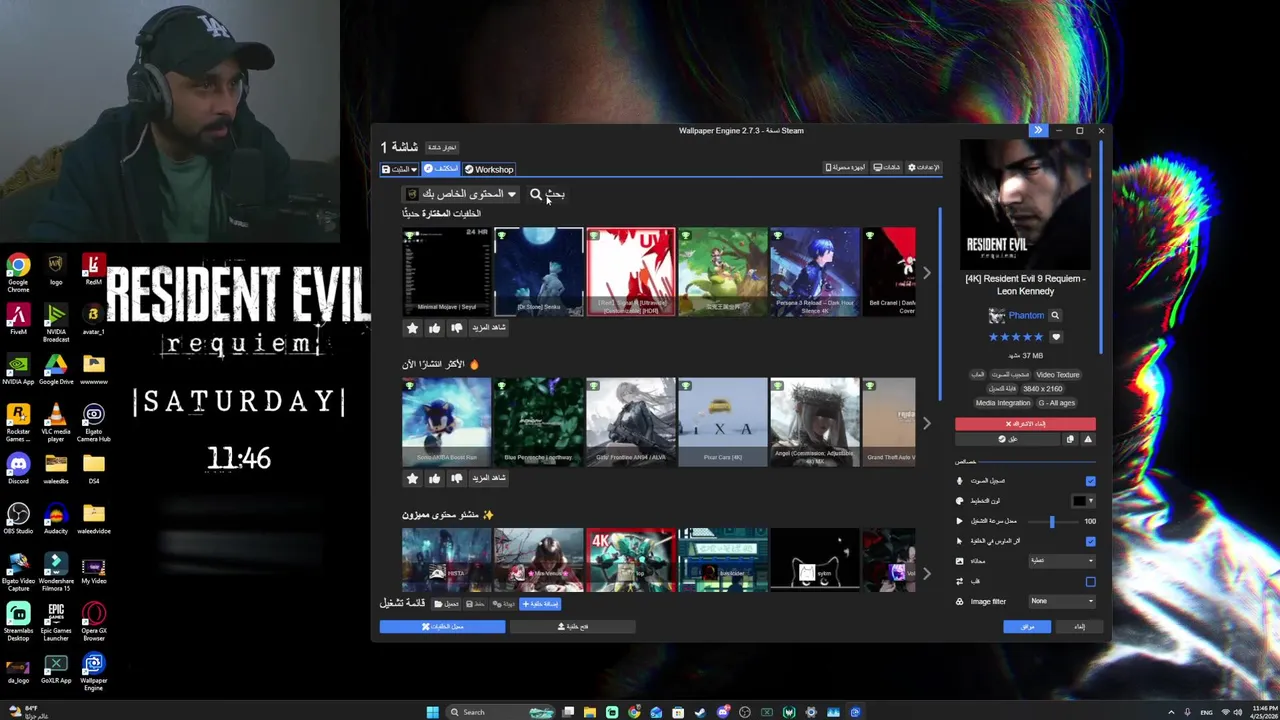Show next wallpapers in most popular row
The height and width of the screenshot is (720, 1280).
(926, 423)
